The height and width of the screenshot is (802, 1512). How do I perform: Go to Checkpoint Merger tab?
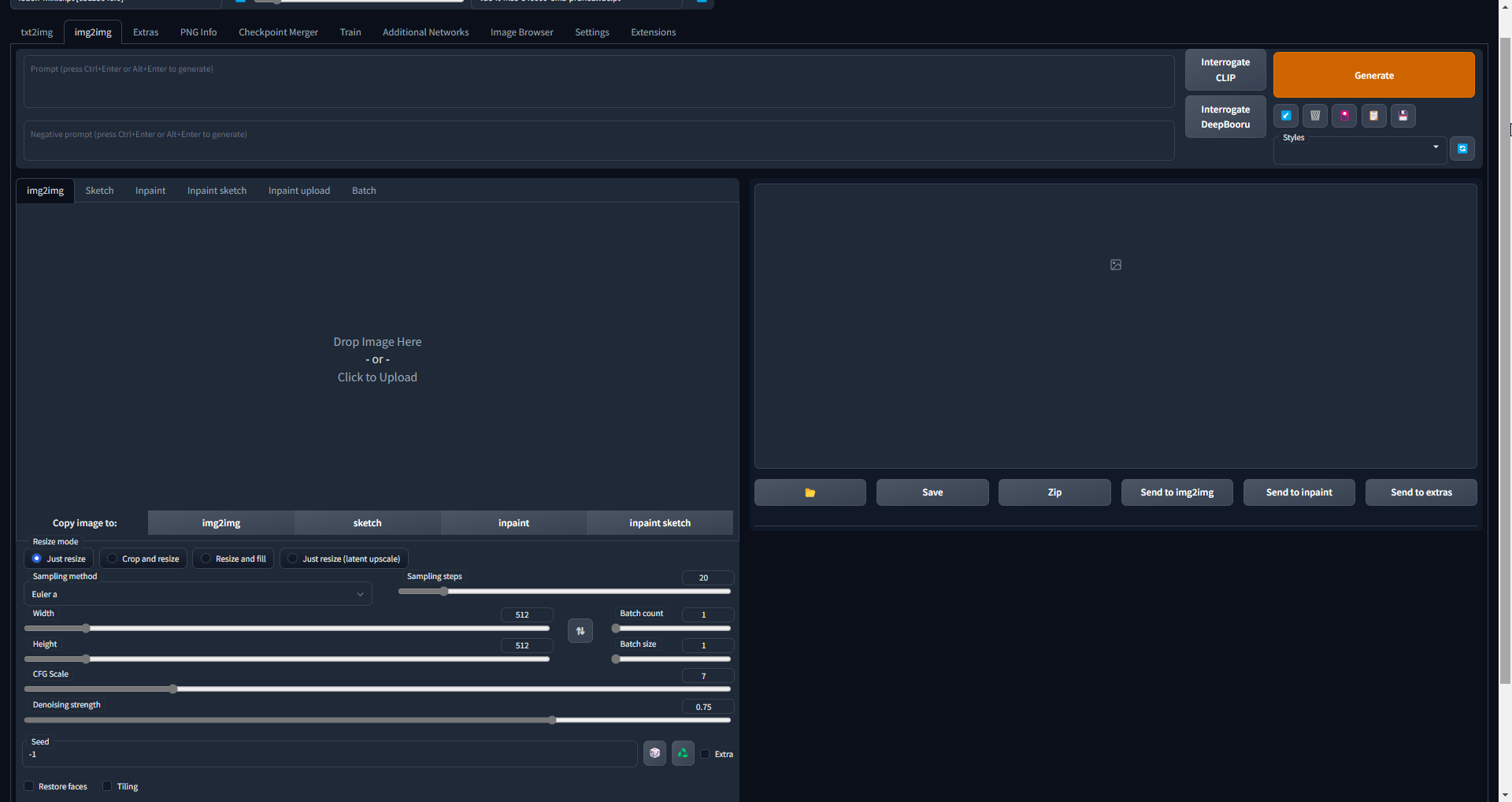click(278, 32)
